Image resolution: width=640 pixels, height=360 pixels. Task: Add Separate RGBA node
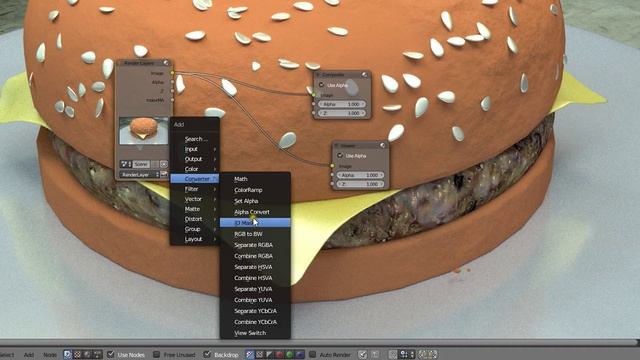pos(255,245)
